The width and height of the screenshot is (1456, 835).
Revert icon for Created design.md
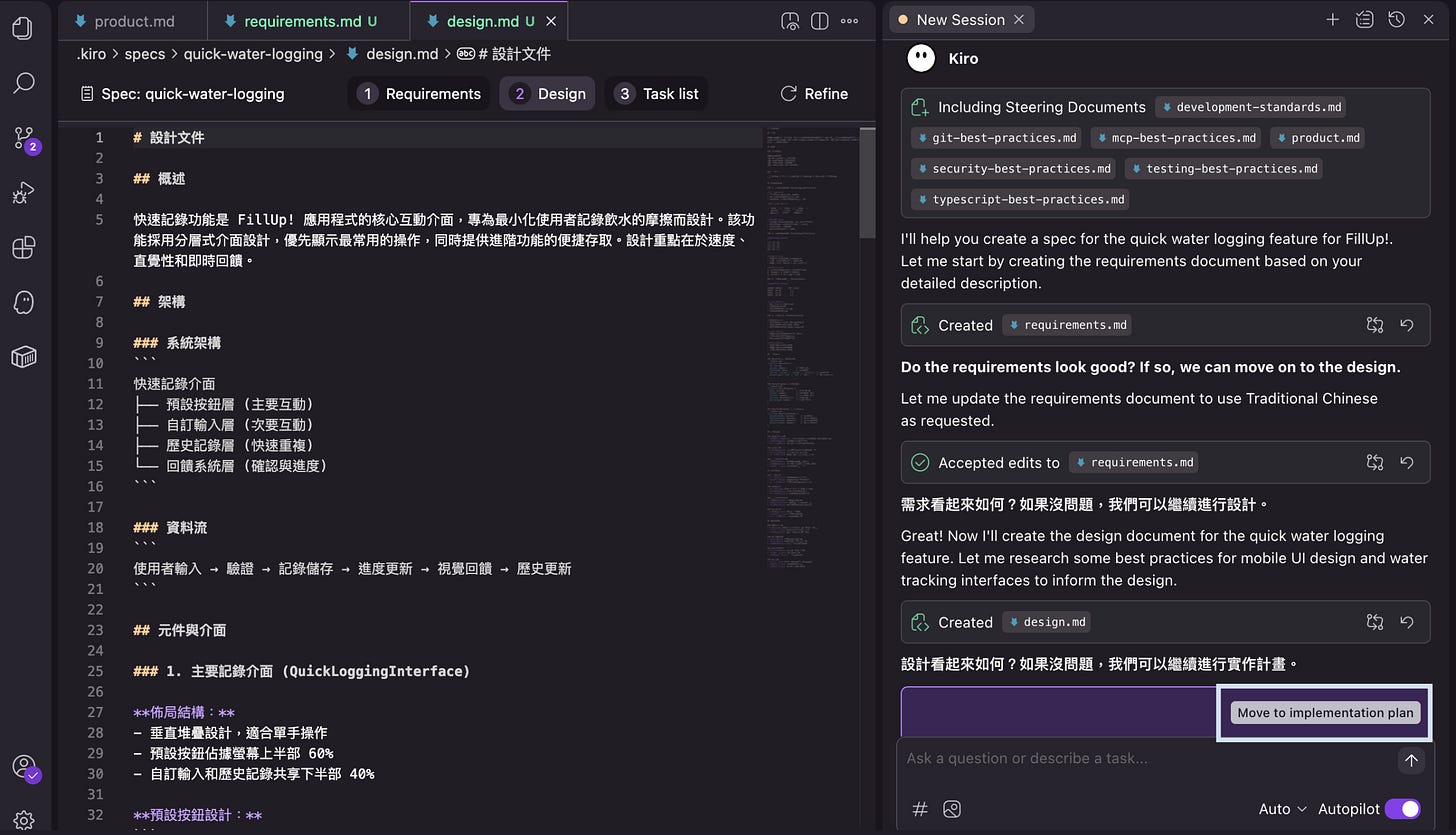tap(1407, 622)
